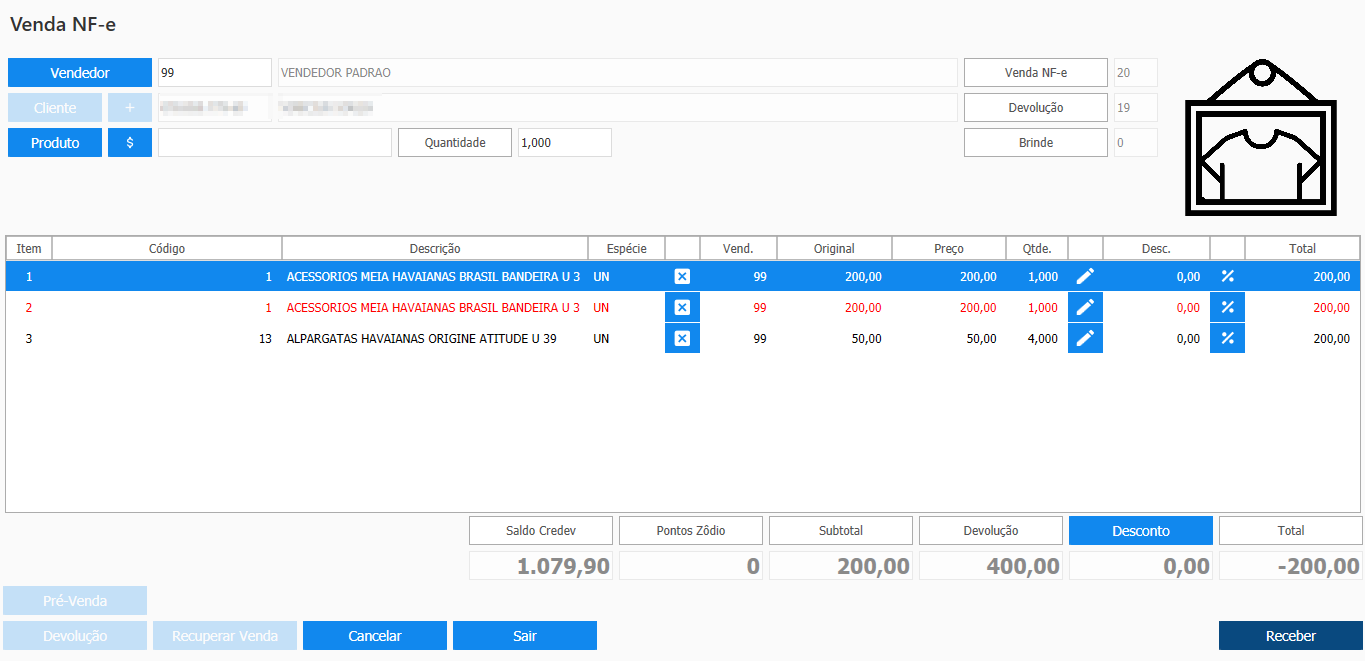Click the Subtotal label
1365x661 pixels.
tap(841, 531)
